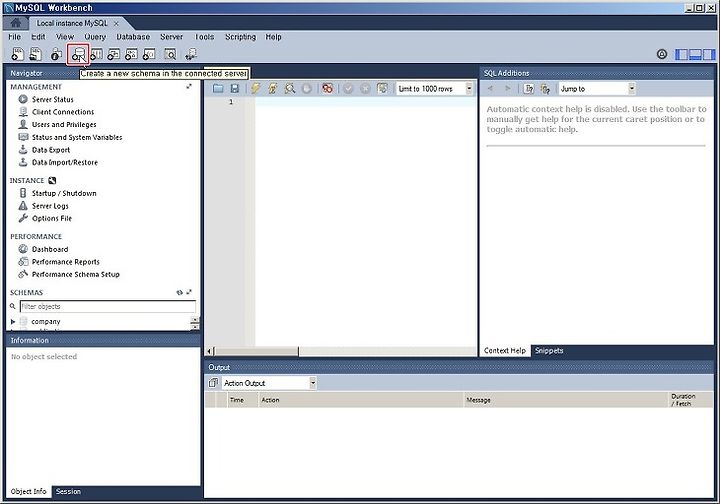Open Database menu
The width and height of the screenshot is (720, 504).
coord(133,37)
